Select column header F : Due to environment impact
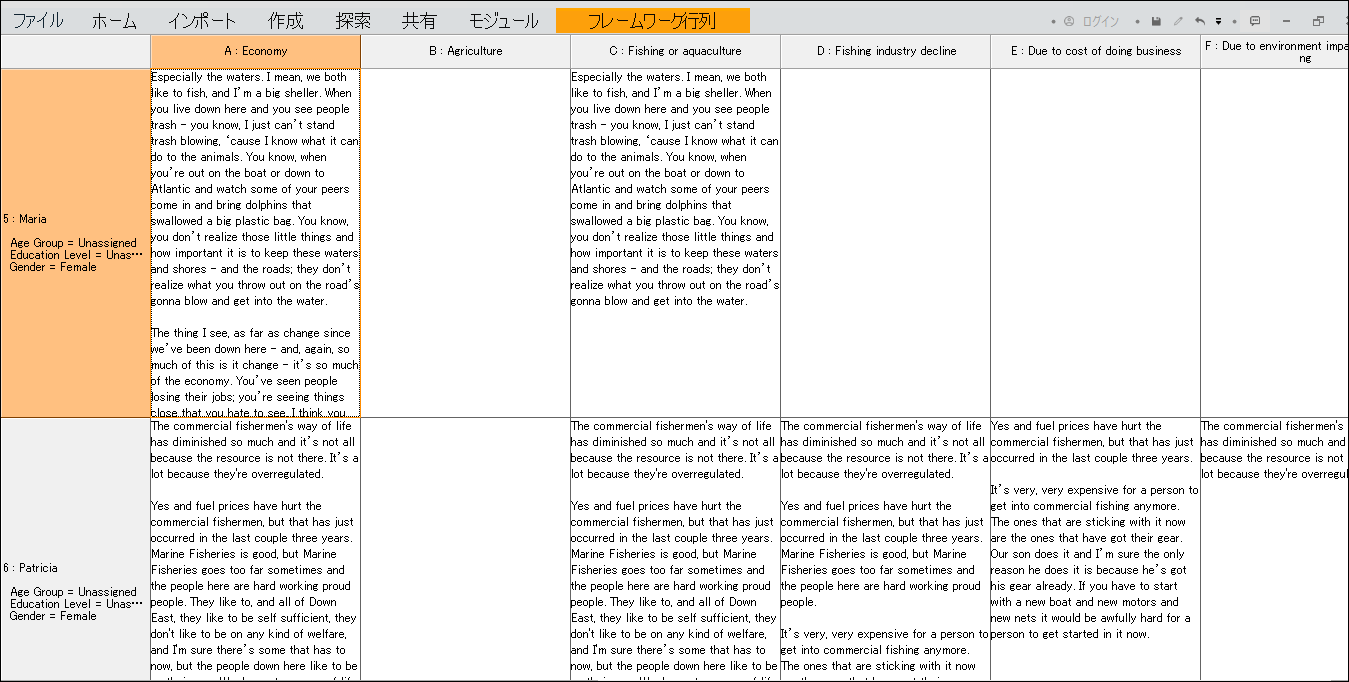 [x=1275, y=51]
